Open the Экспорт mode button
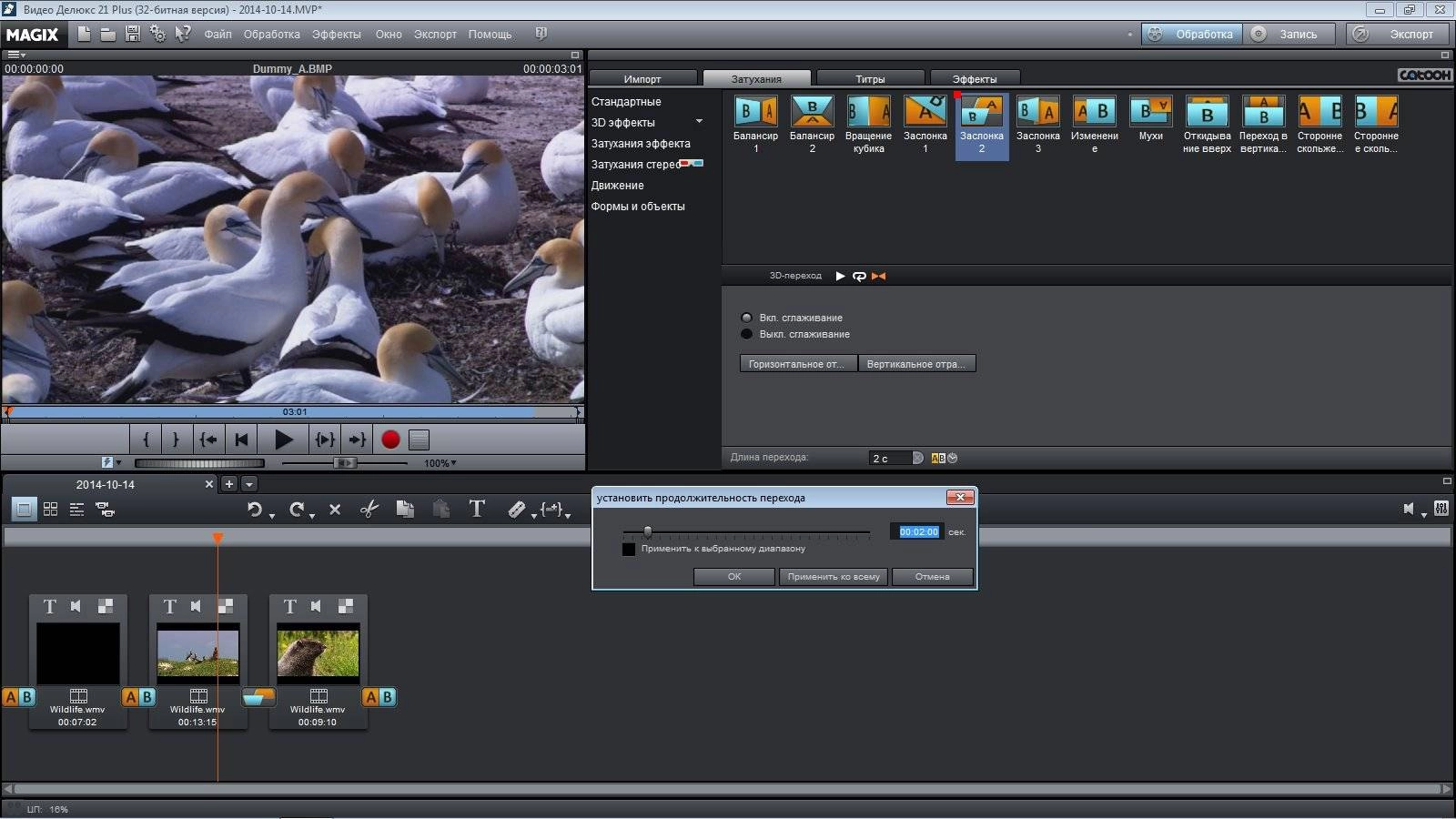This screenshot has width=1456, height=819. 1398,34
